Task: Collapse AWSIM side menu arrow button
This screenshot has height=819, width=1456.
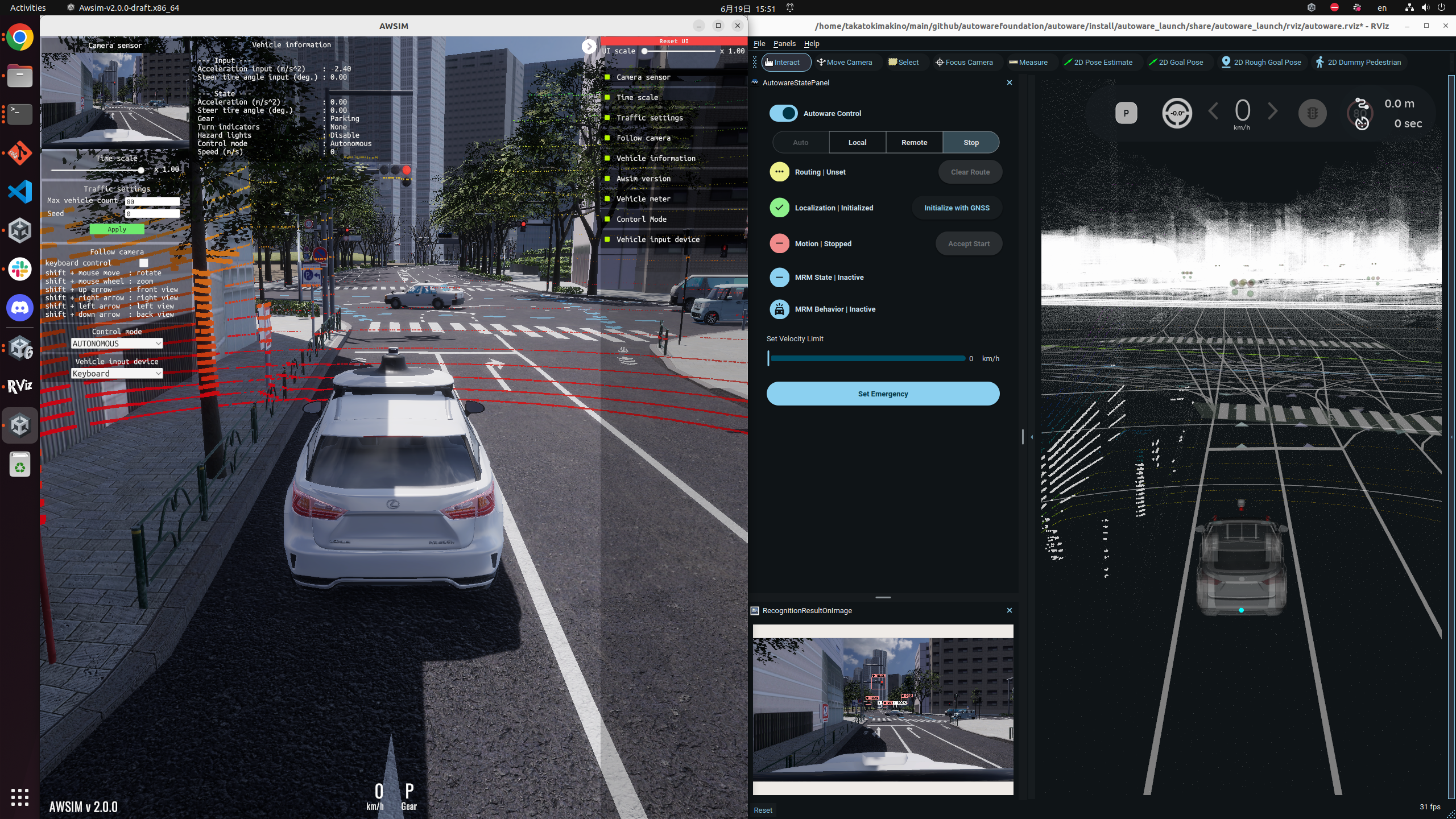Action: coord(589,47)
